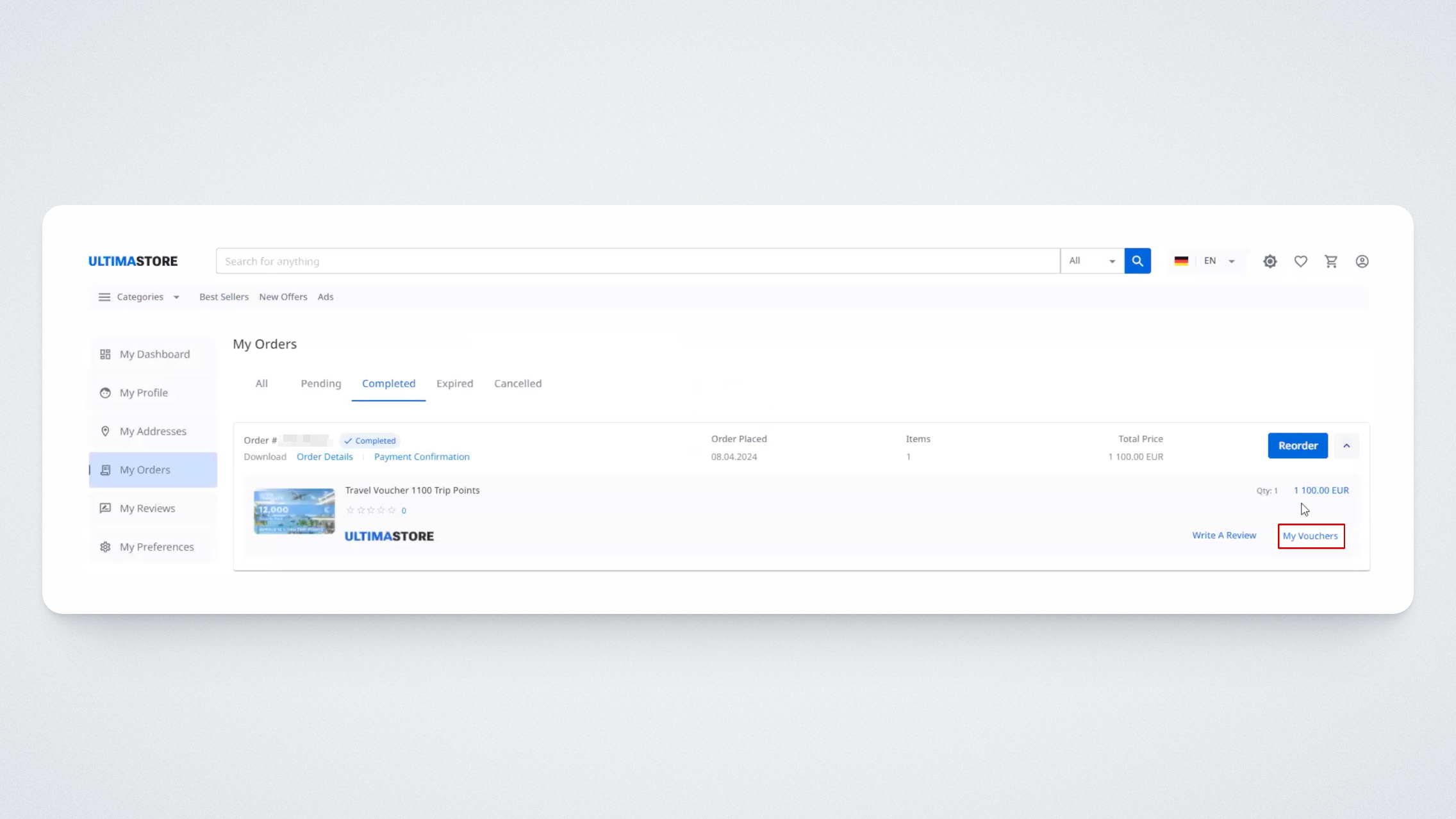Open My Preferences in the sidebar
Screen dimensions: 1456x819
coord(156,547)
